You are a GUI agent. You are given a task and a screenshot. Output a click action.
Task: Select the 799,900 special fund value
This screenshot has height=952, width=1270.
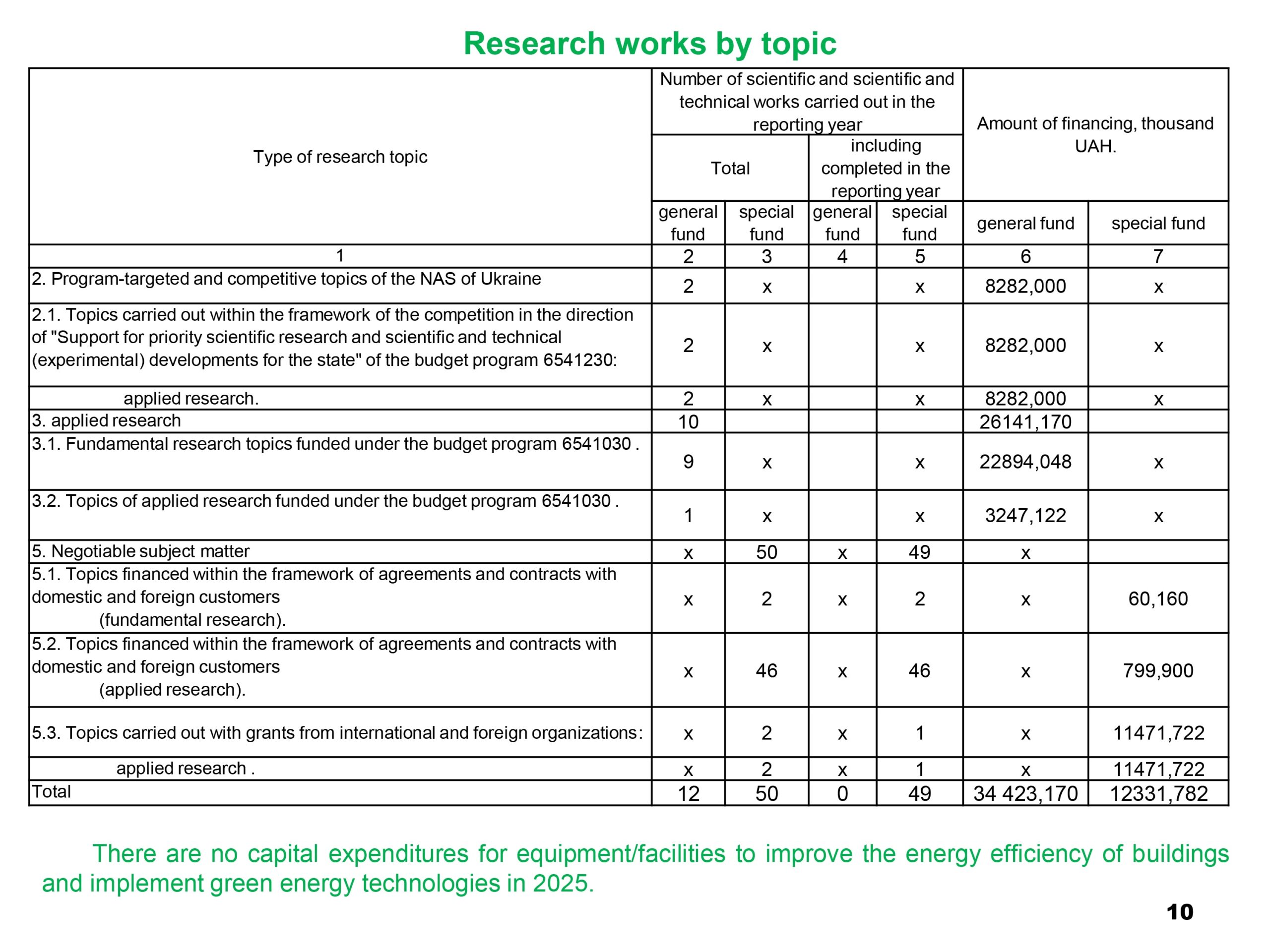(1158, 670)
